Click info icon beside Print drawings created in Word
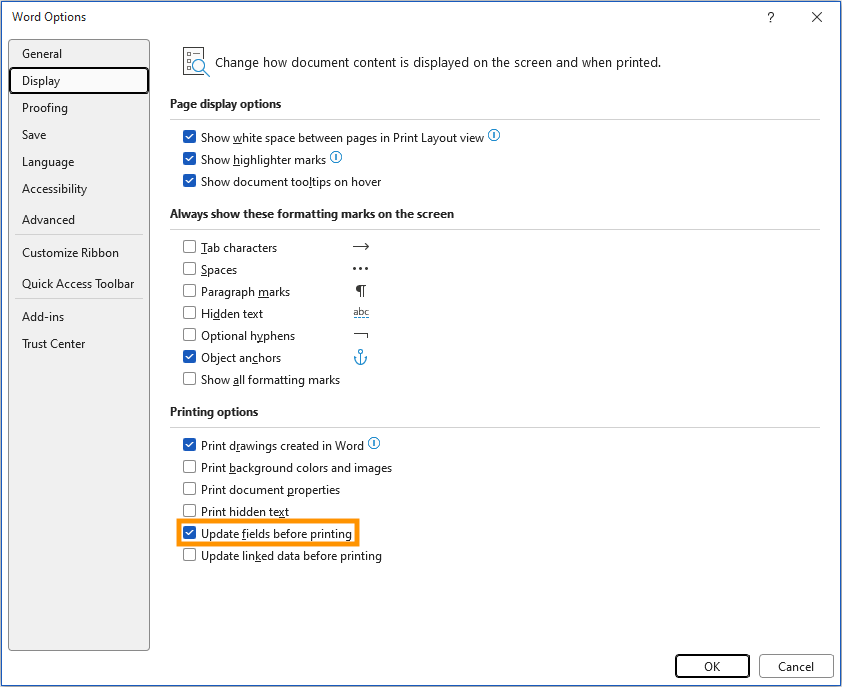842x687 pixels. (374, 444)
